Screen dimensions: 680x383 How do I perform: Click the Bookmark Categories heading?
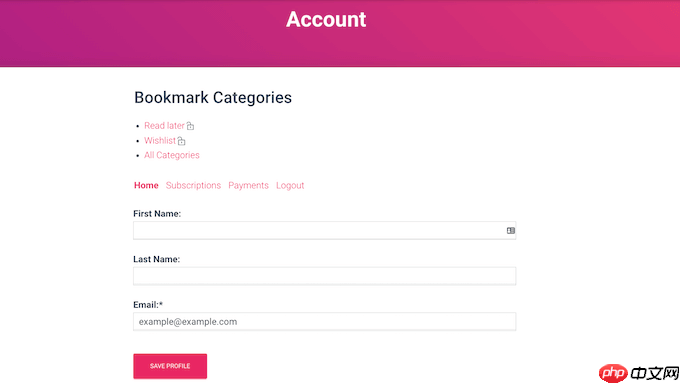[213, 98]
